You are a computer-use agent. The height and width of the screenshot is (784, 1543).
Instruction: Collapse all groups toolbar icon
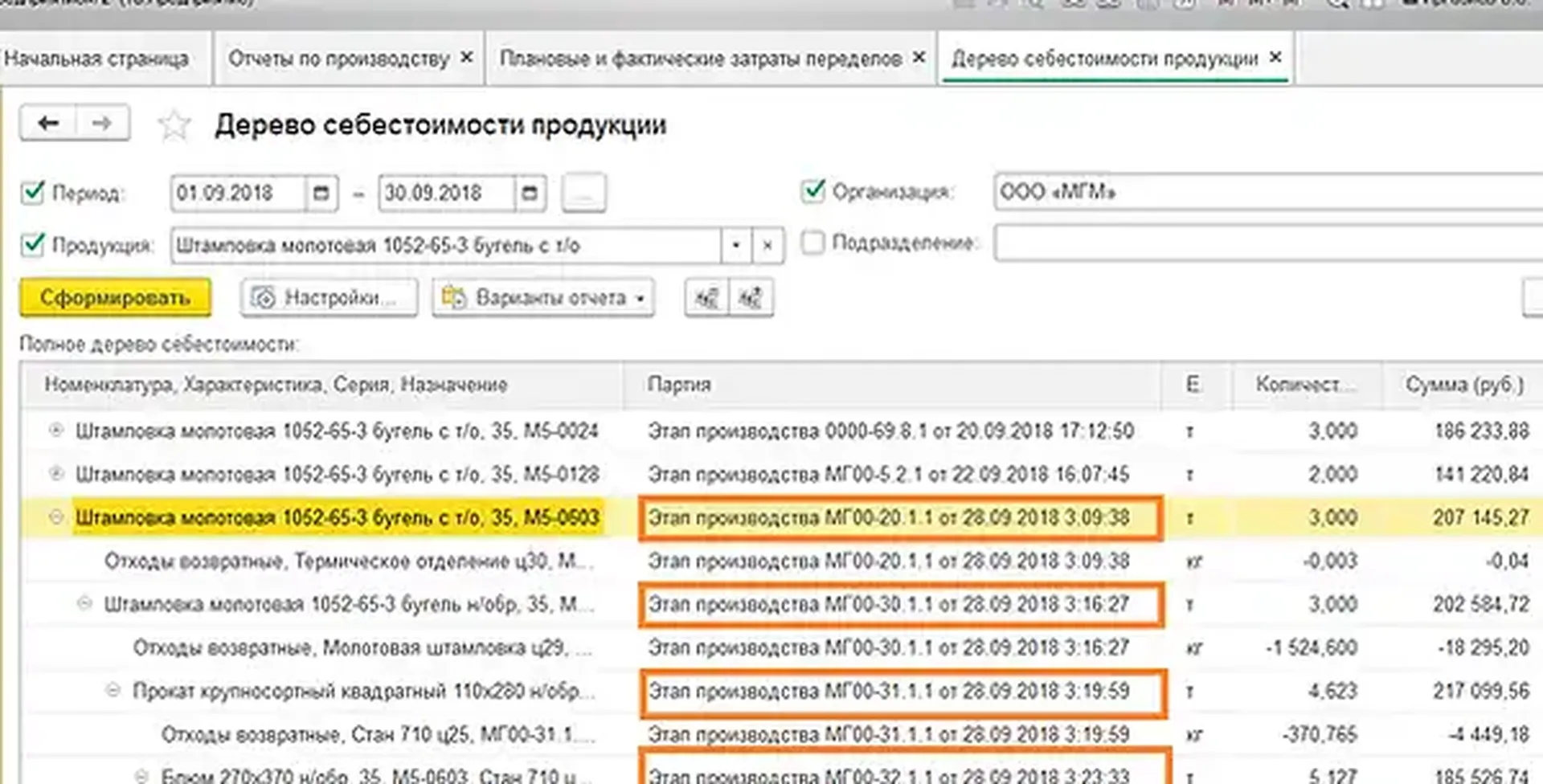pos(707,298)
